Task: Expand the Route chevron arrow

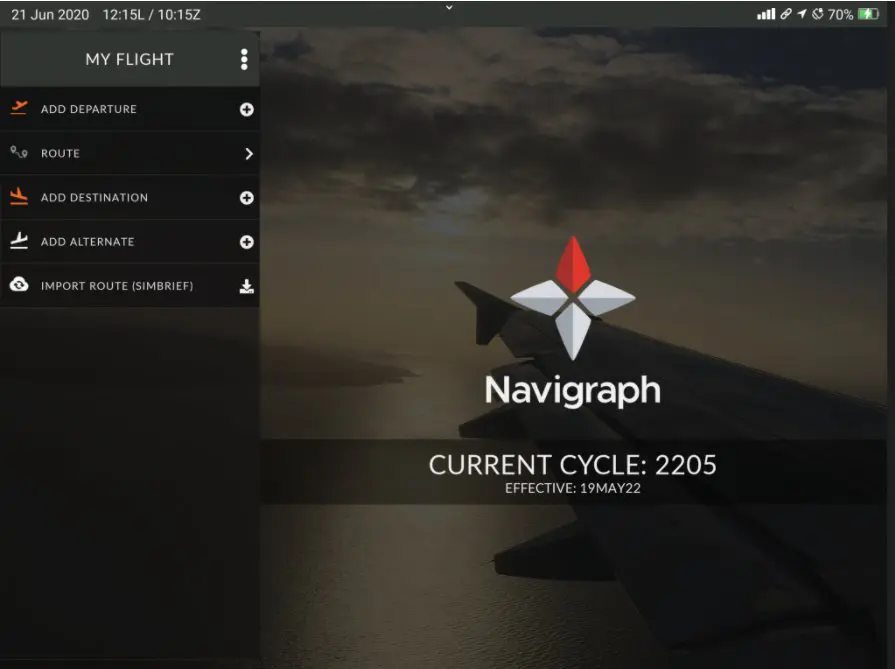Action: (248, 154)
